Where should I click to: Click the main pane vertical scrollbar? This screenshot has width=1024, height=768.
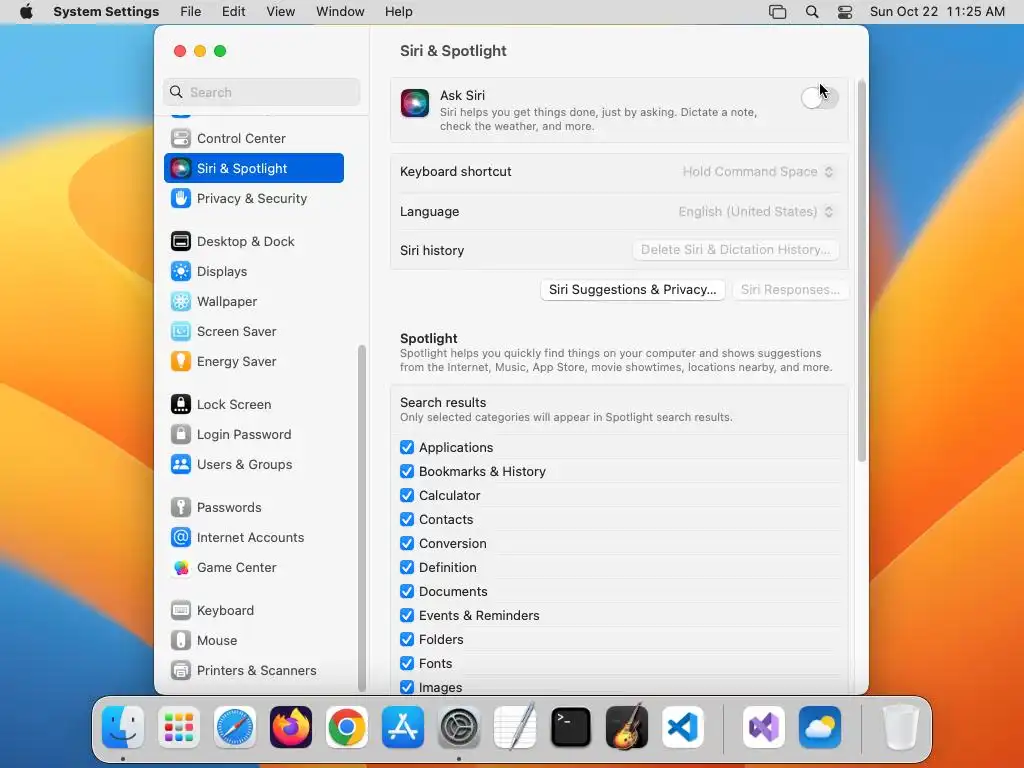click(x=861, y=271)
